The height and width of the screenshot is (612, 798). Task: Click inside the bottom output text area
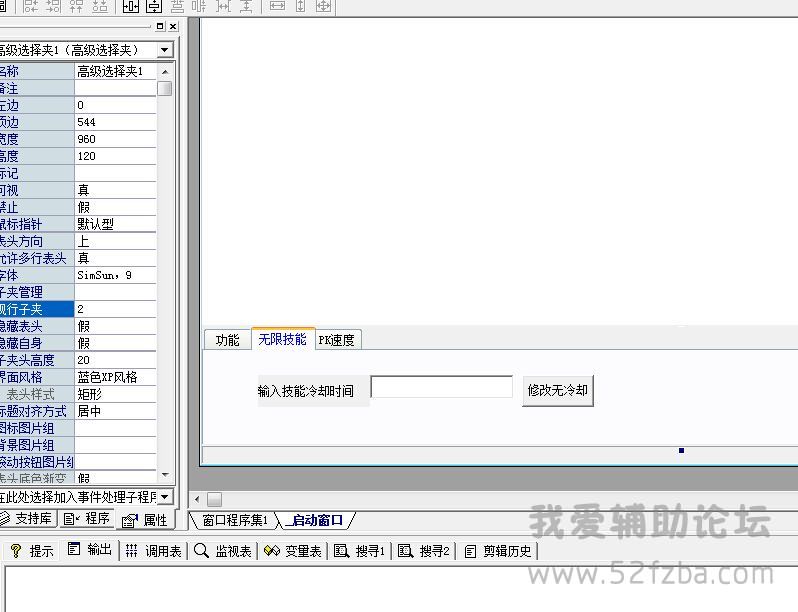click(401, 589)
